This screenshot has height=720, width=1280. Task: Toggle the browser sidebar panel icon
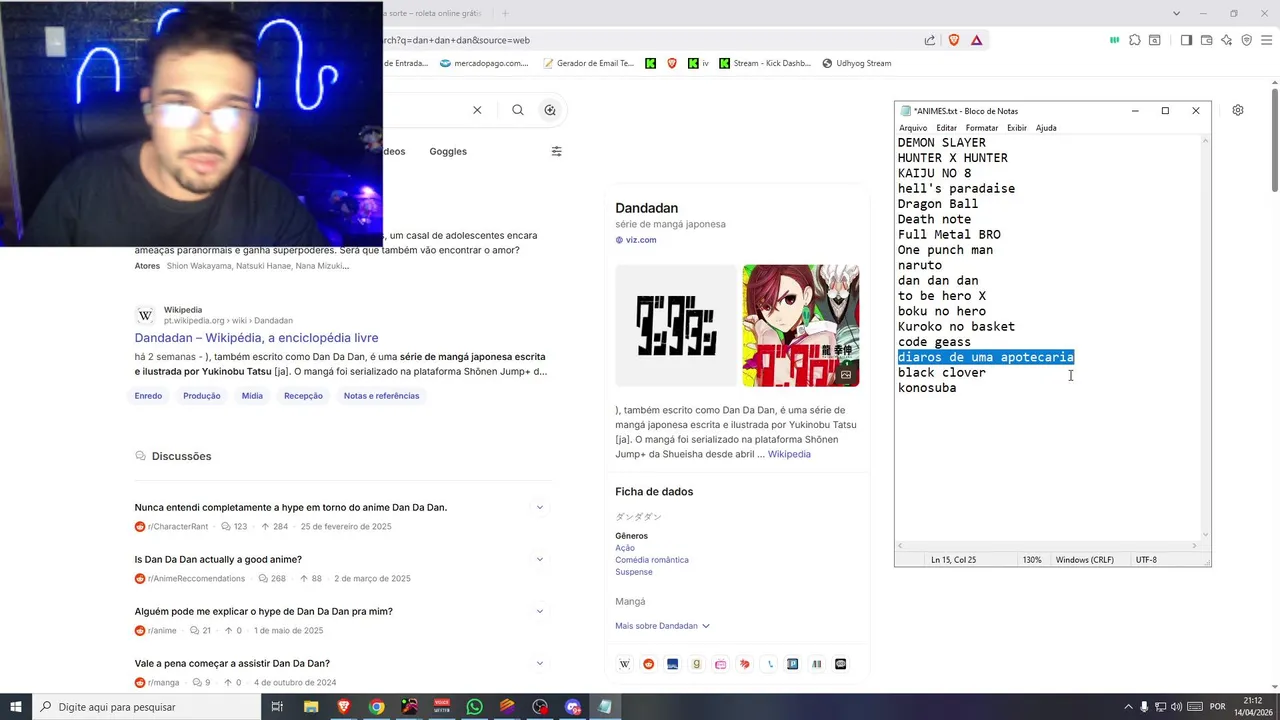pos(1186,40)
